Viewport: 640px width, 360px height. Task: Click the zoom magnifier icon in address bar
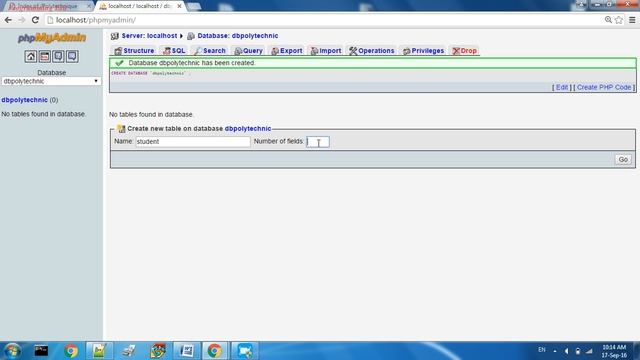tap(608, 20)
